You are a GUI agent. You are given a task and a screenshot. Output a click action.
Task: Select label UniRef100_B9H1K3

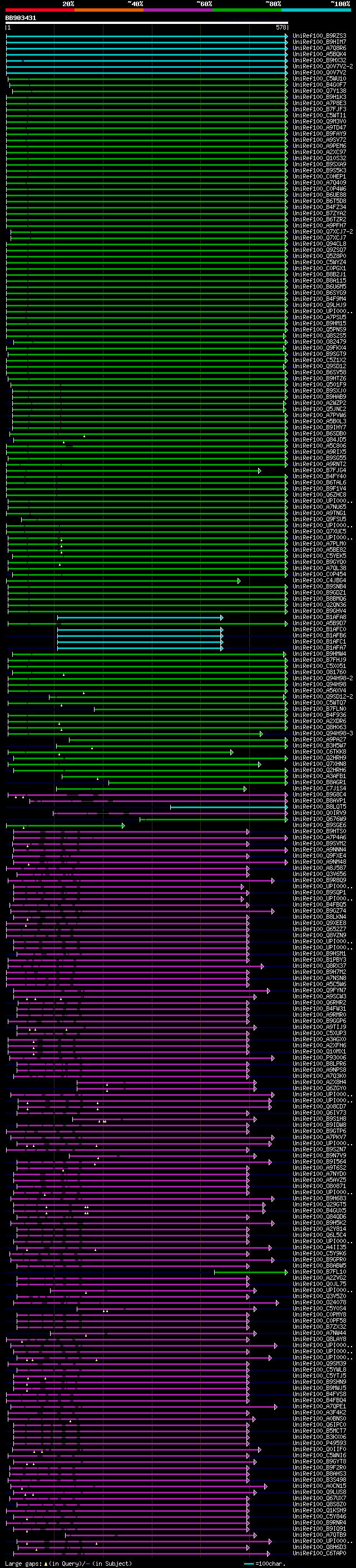319,97
